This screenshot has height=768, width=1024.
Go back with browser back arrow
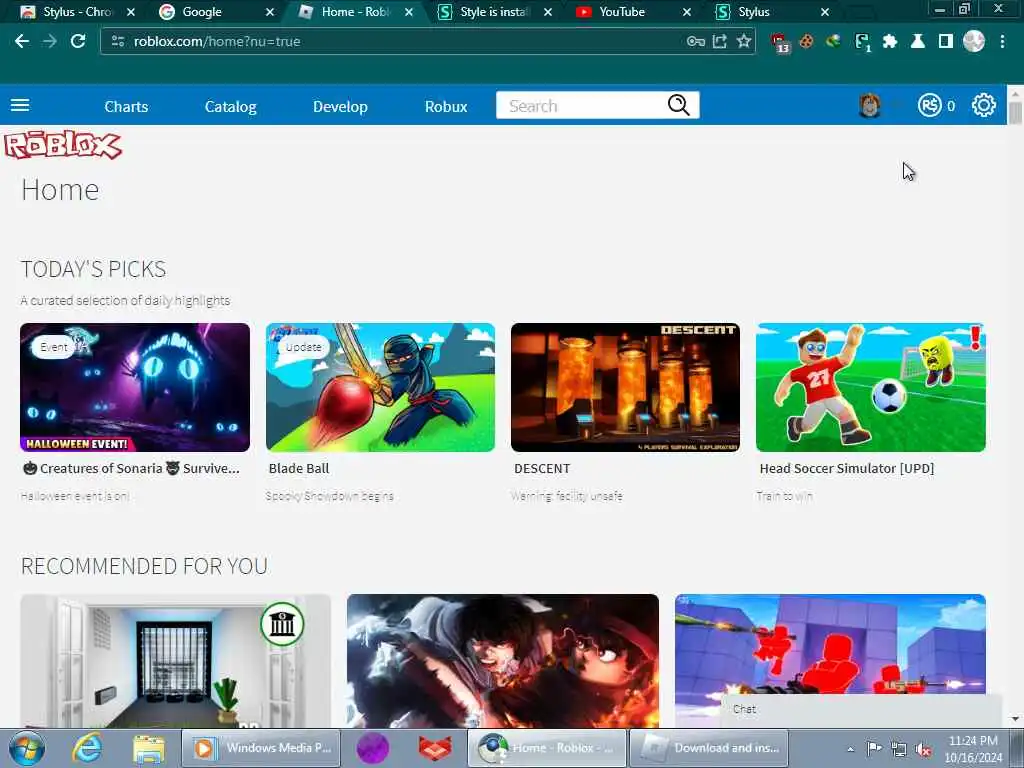[x=22, y=41]
